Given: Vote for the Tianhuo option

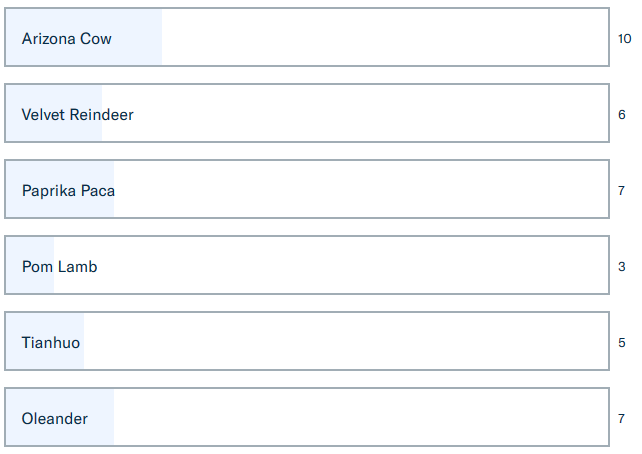Looking at the screenshot, I should click(x=306, y=342).
